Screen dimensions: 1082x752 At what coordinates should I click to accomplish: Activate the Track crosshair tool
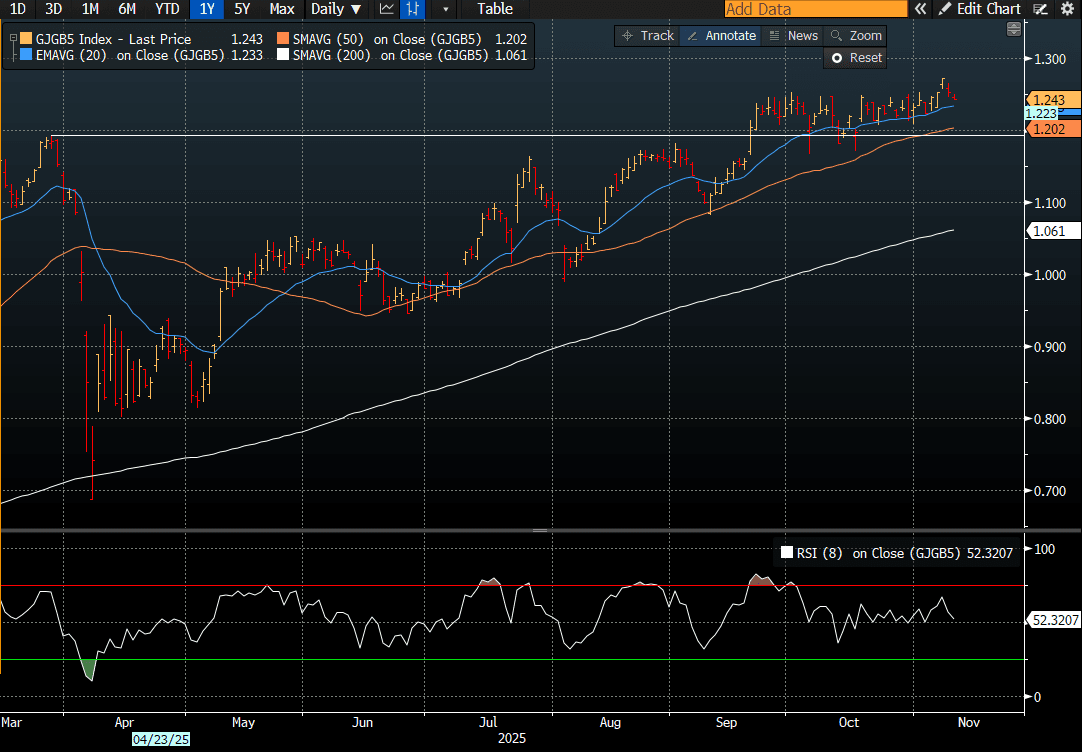[647, 35]
